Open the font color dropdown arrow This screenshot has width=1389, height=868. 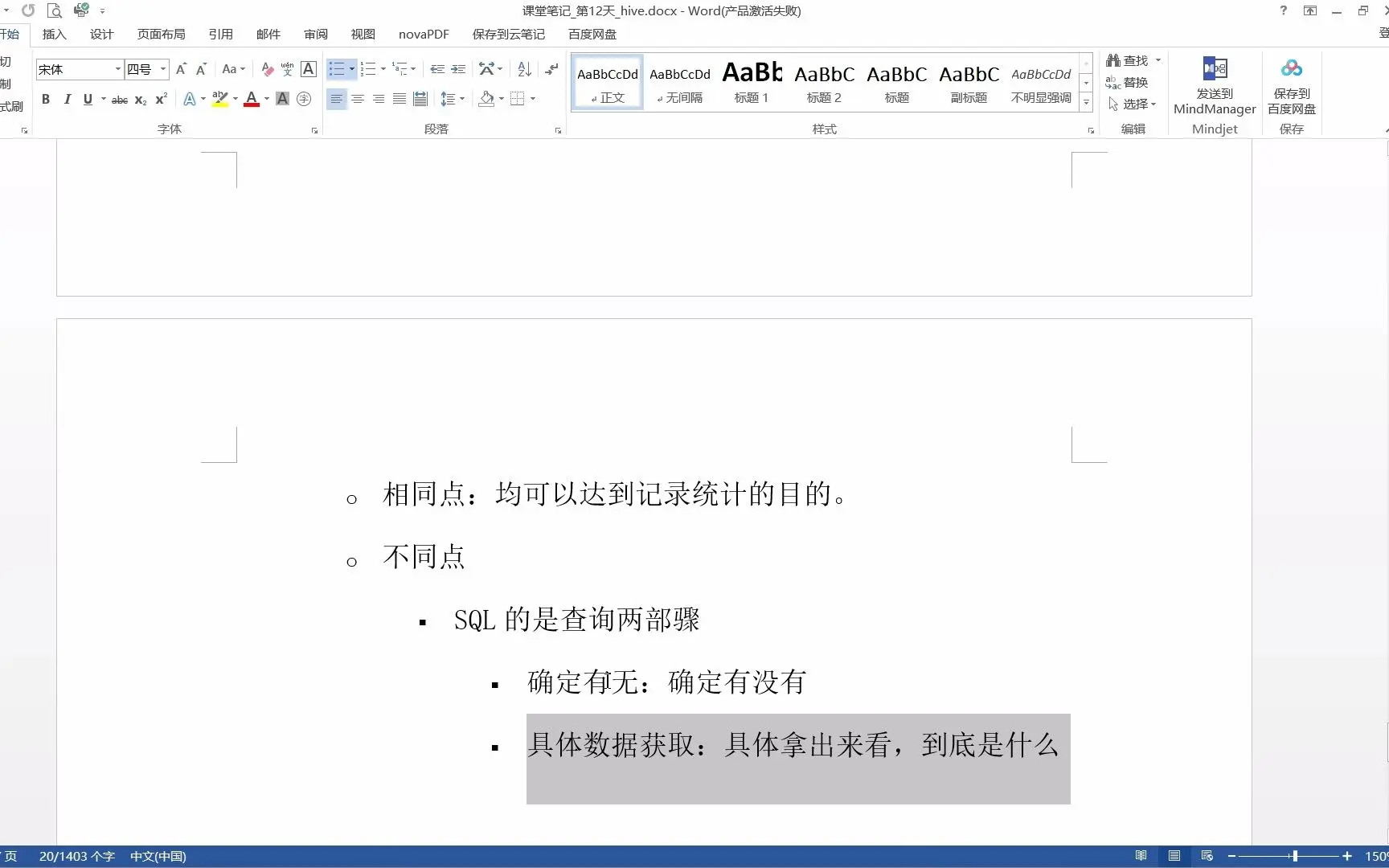267,99
